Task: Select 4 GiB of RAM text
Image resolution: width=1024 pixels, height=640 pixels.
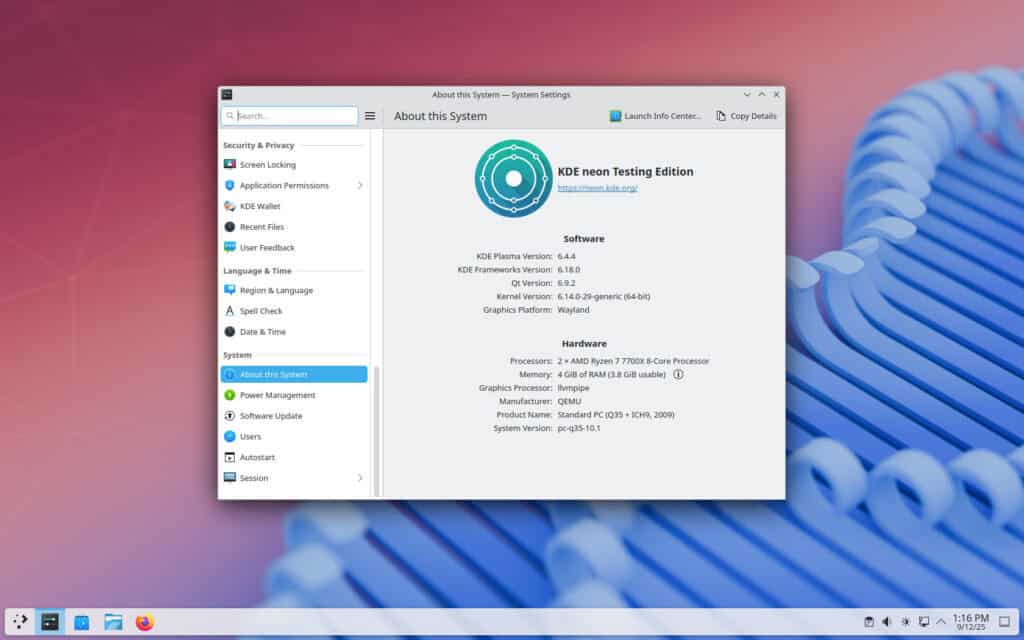Action: [611, 374]
